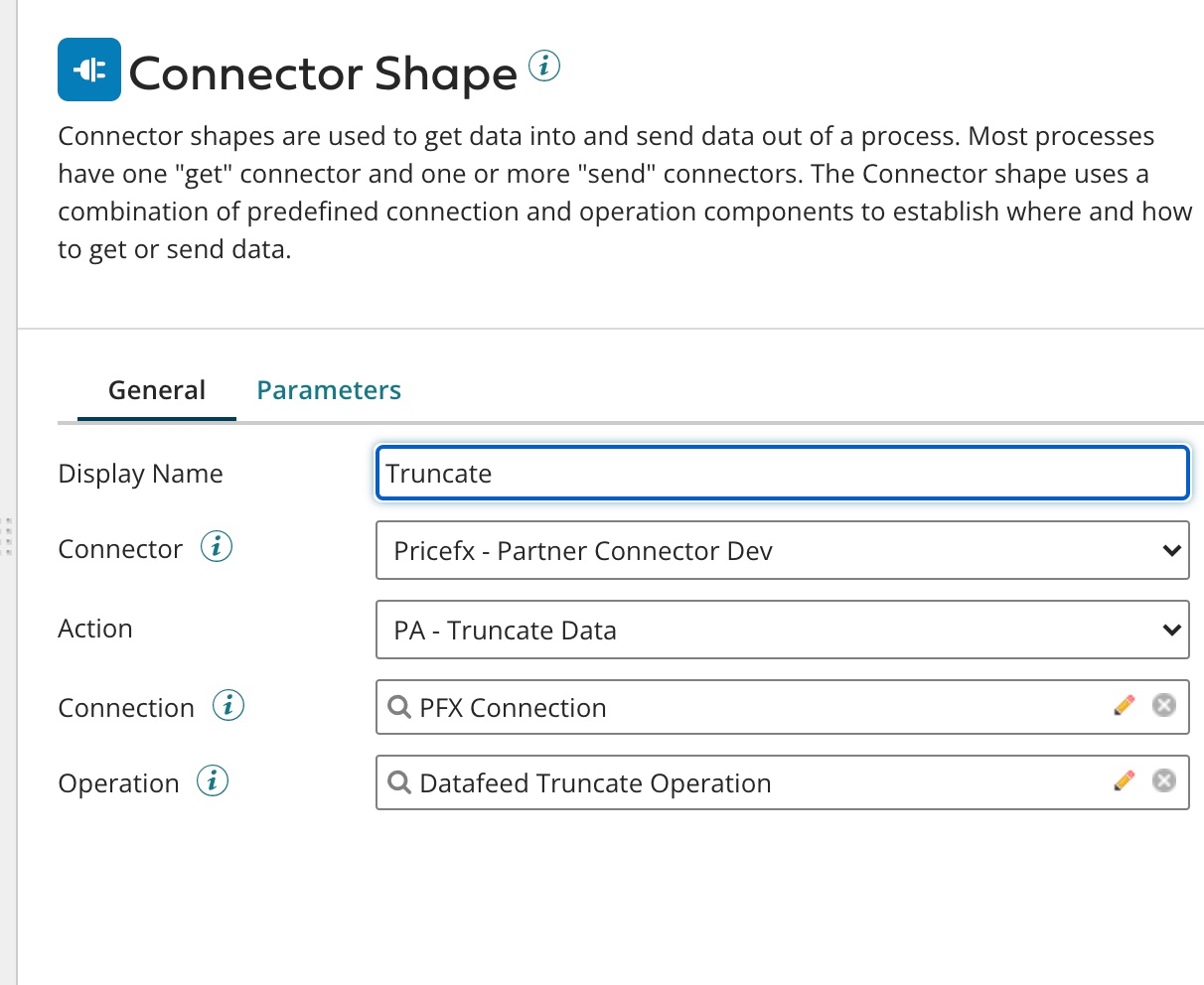Click the magnifier icon in Datafeed Truncate Operation field
The height and width of the screenshot is (985, 1204).
click(x=399, y=782)
